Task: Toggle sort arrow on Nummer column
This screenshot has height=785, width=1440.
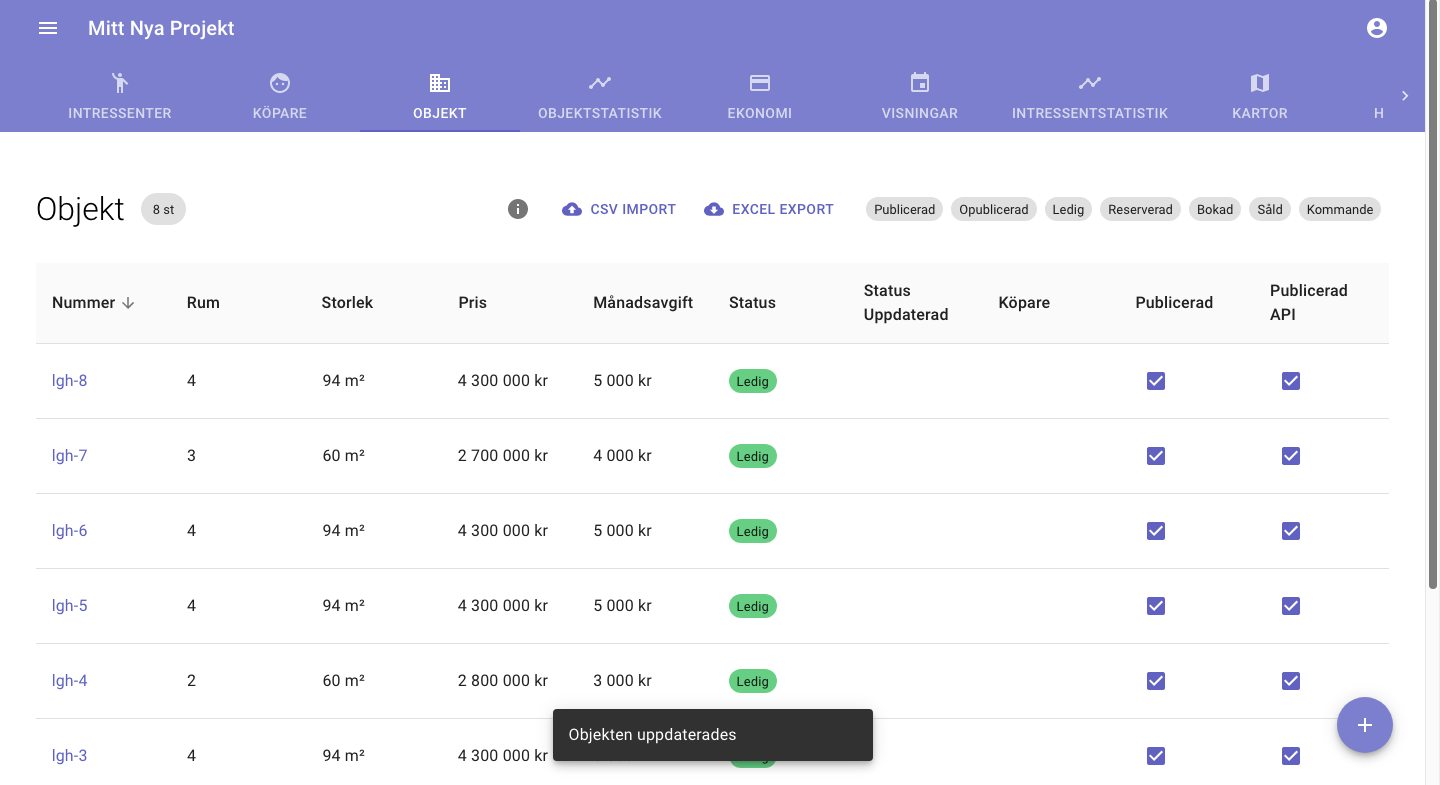Action: click(x=128, y=303)
